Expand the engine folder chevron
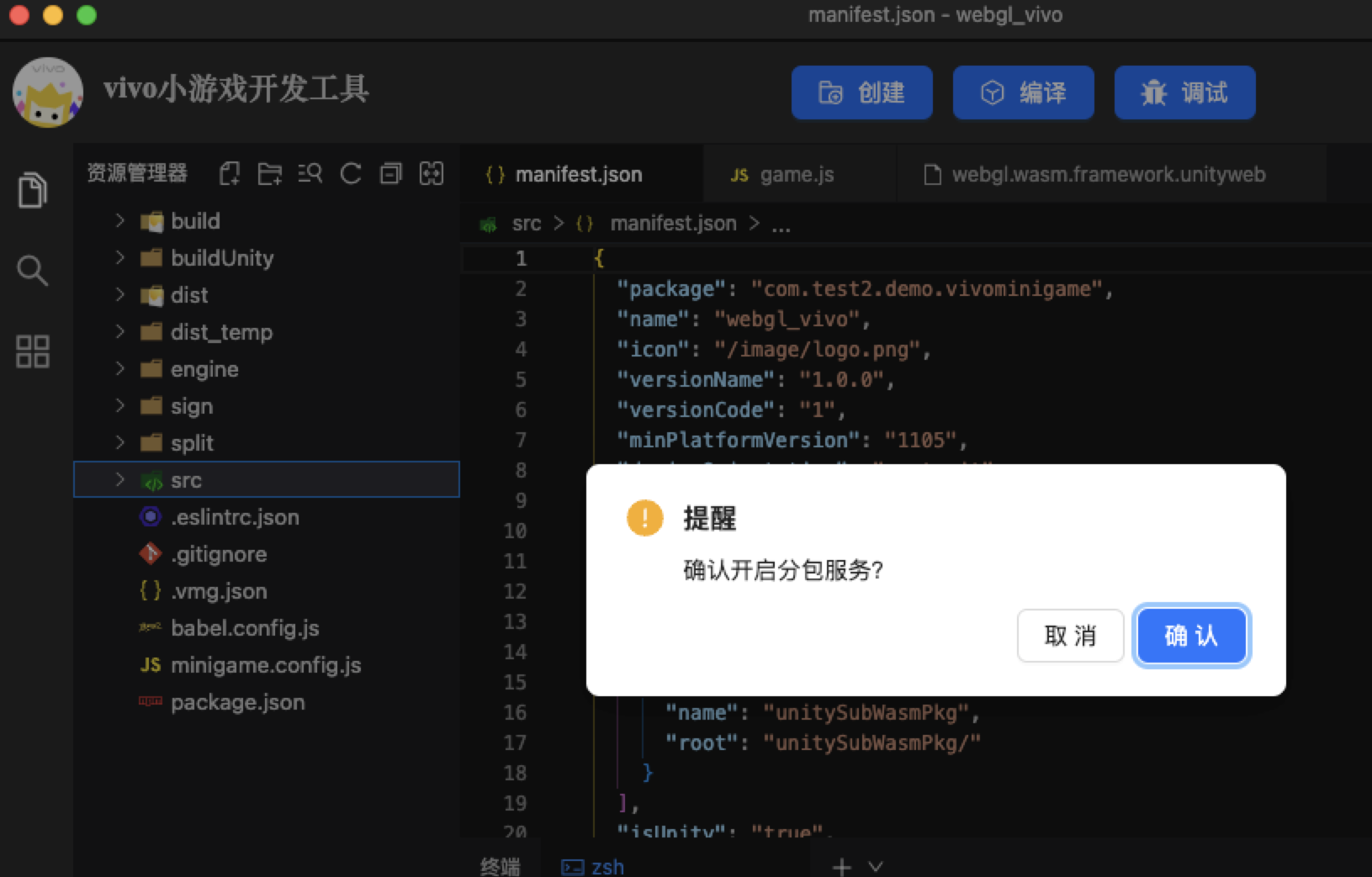The image size is (1372, 877). 119,368
